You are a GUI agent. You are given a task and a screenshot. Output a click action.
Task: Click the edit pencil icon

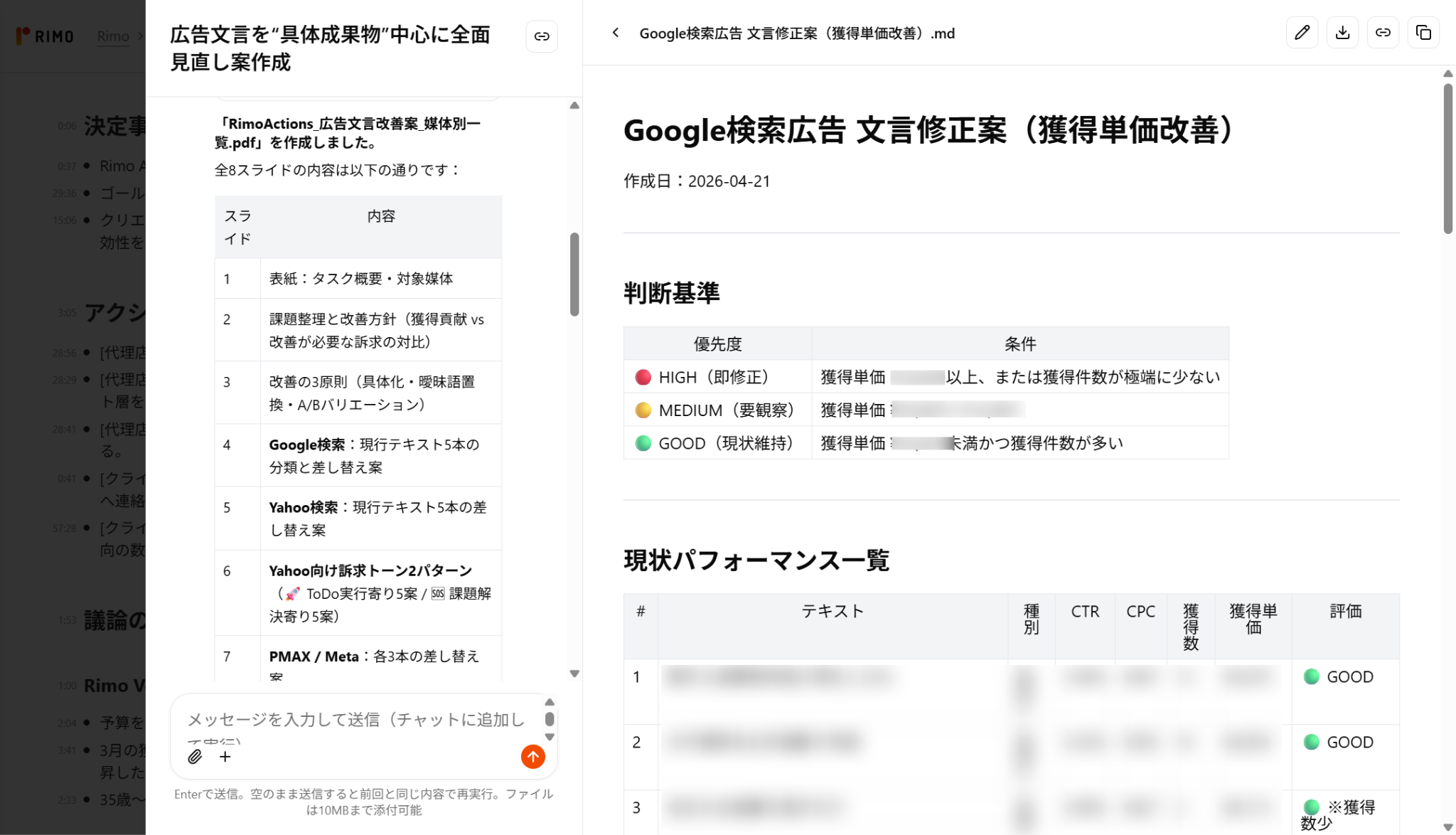[1302, 33]
